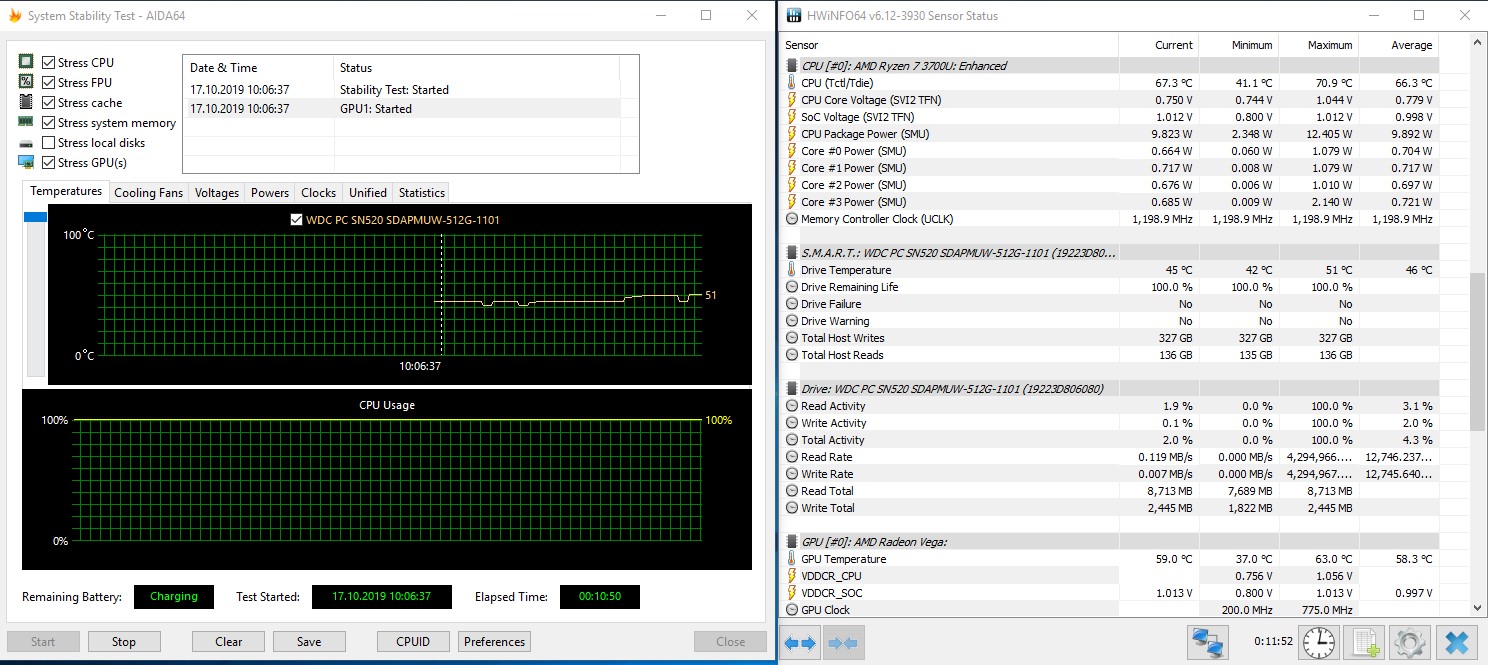
Task: Open CPUID panel button
Action: 413,642
